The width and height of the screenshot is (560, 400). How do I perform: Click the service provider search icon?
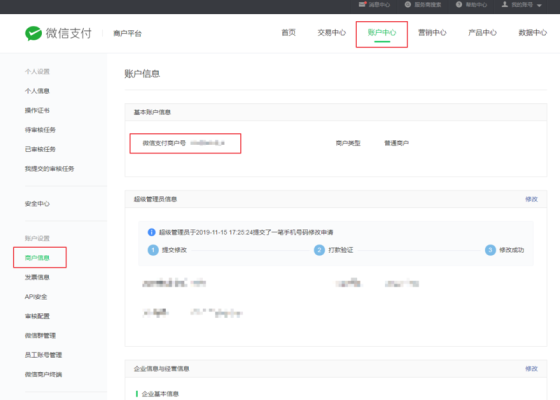pos(408,5)
